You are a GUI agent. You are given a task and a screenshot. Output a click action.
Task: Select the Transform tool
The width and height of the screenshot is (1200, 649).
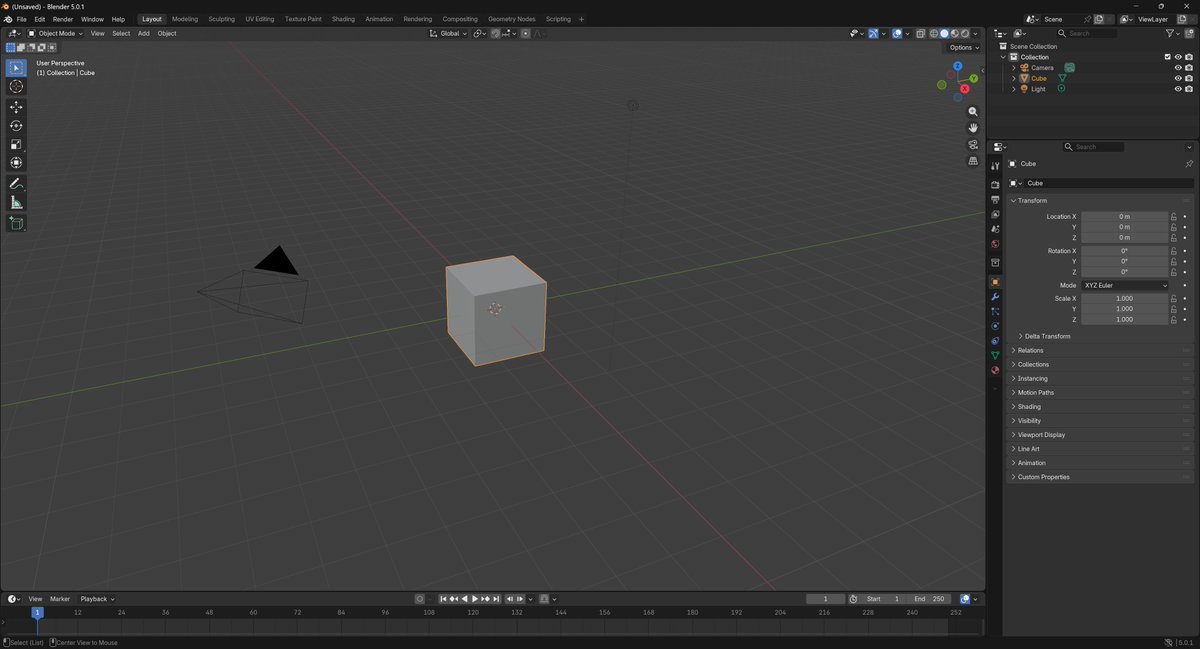(x=16, y=163)
